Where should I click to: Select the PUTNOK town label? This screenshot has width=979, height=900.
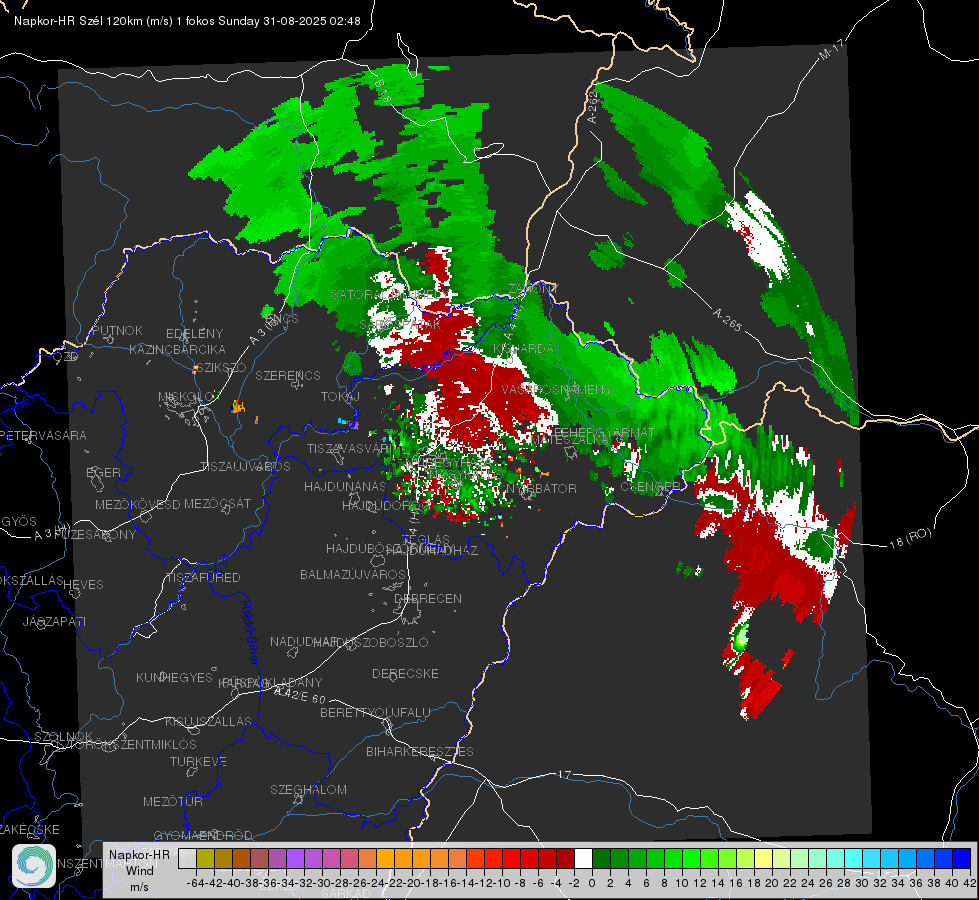(117, 330)
